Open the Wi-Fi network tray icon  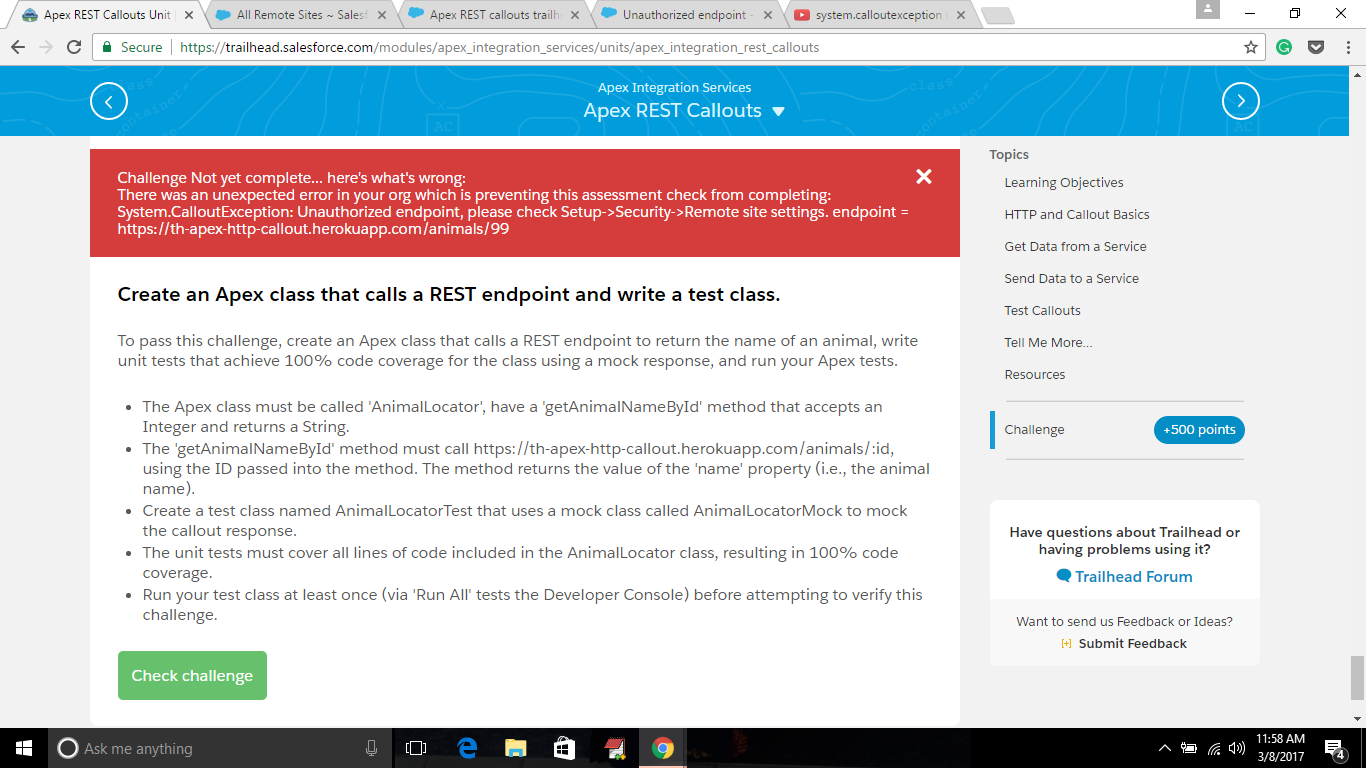tap(1214, 748)
